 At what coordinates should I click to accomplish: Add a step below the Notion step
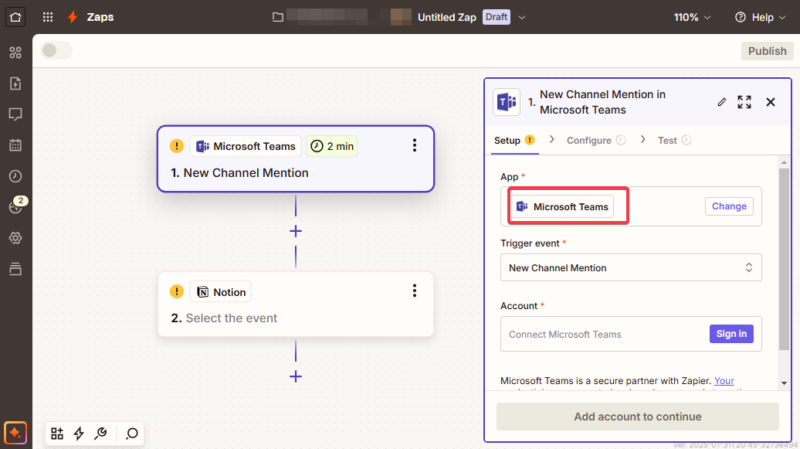click(295, 377)
